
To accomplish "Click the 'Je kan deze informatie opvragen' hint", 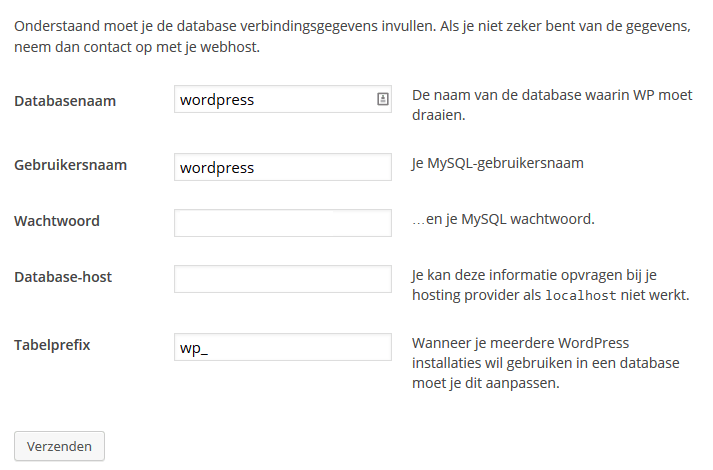I will (551, 285).
